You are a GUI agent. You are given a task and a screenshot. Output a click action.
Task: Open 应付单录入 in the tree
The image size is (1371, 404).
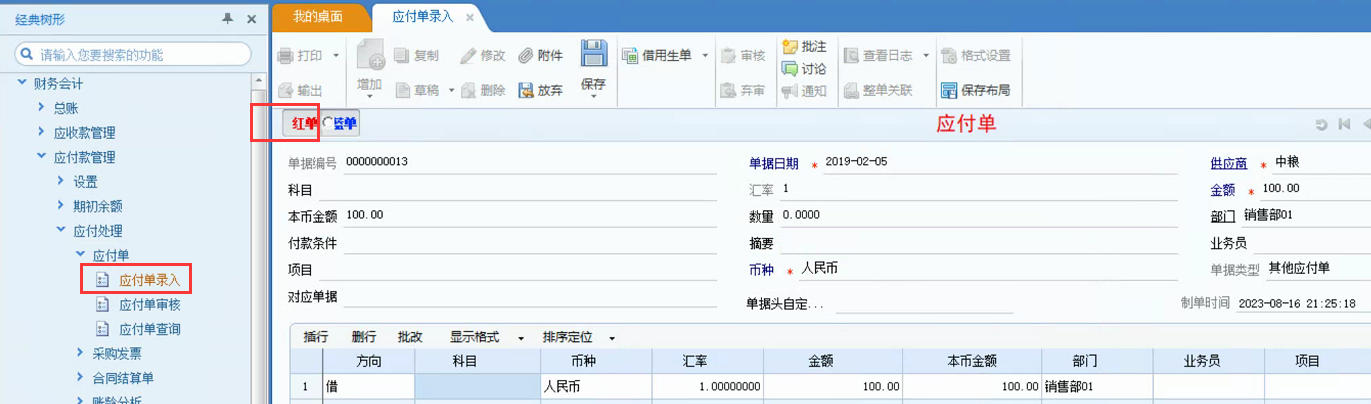(149, 280)
